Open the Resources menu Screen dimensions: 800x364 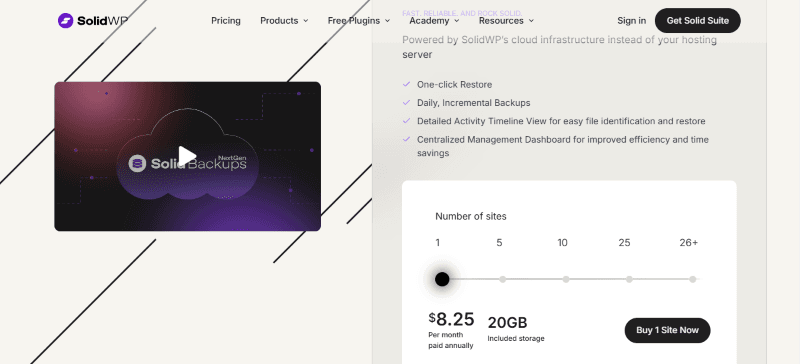point(506,21)
